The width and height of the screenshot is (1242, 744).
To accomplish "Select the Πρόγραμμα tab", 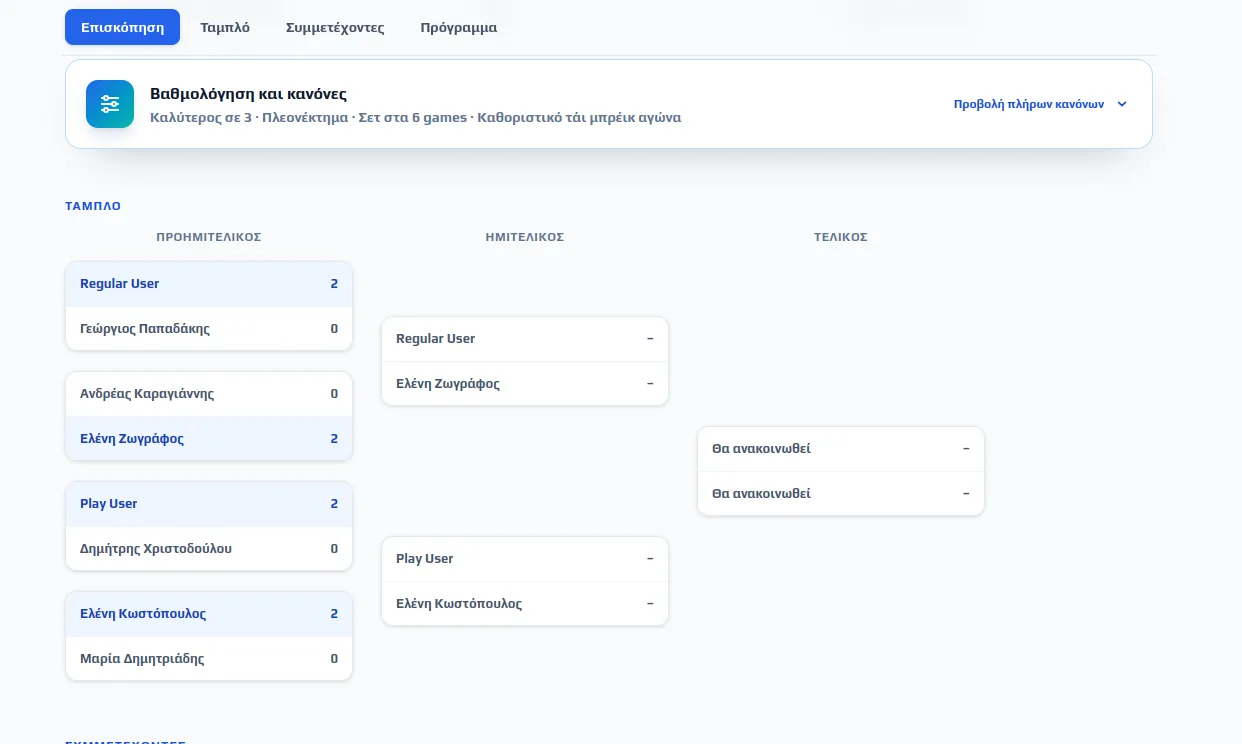I will [x=459, y=27].
